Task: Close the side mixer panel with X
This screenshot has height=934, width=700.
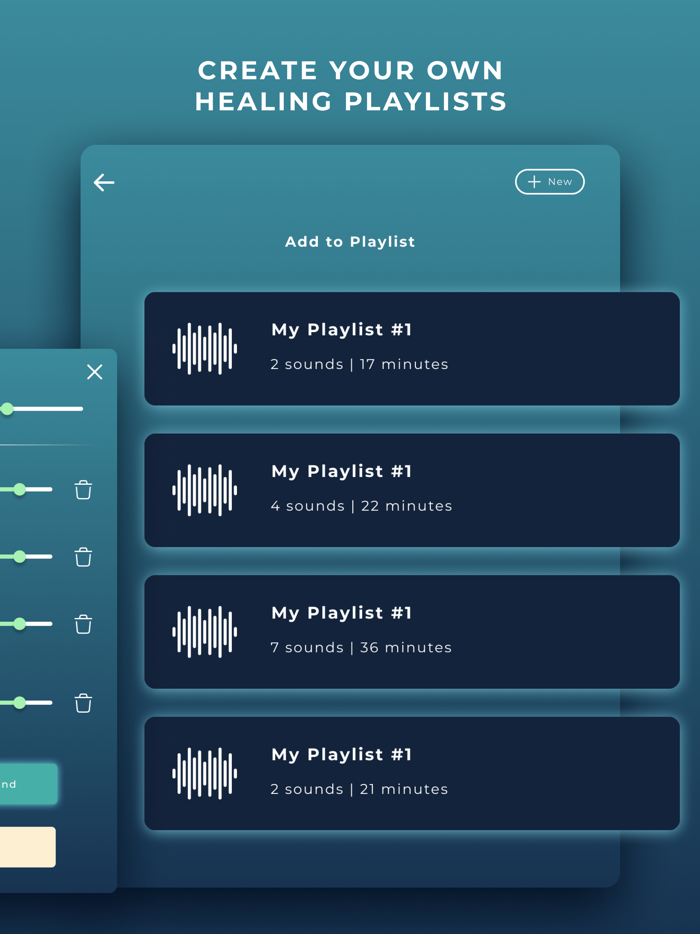Action: tap(95, 372)
